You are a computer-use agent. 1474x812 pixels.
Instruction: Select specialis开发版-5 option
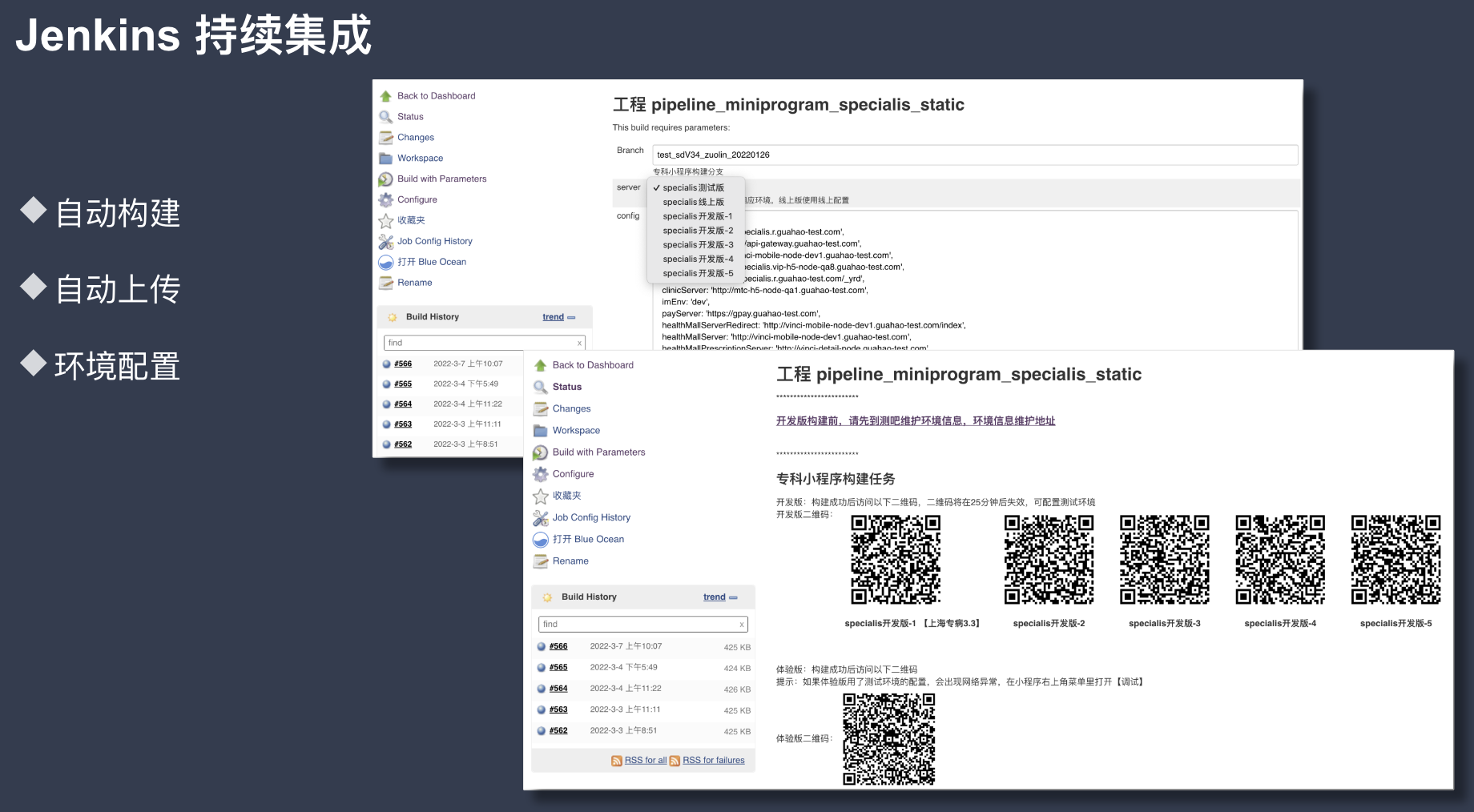pyautogui.click(x=697, y=274)
